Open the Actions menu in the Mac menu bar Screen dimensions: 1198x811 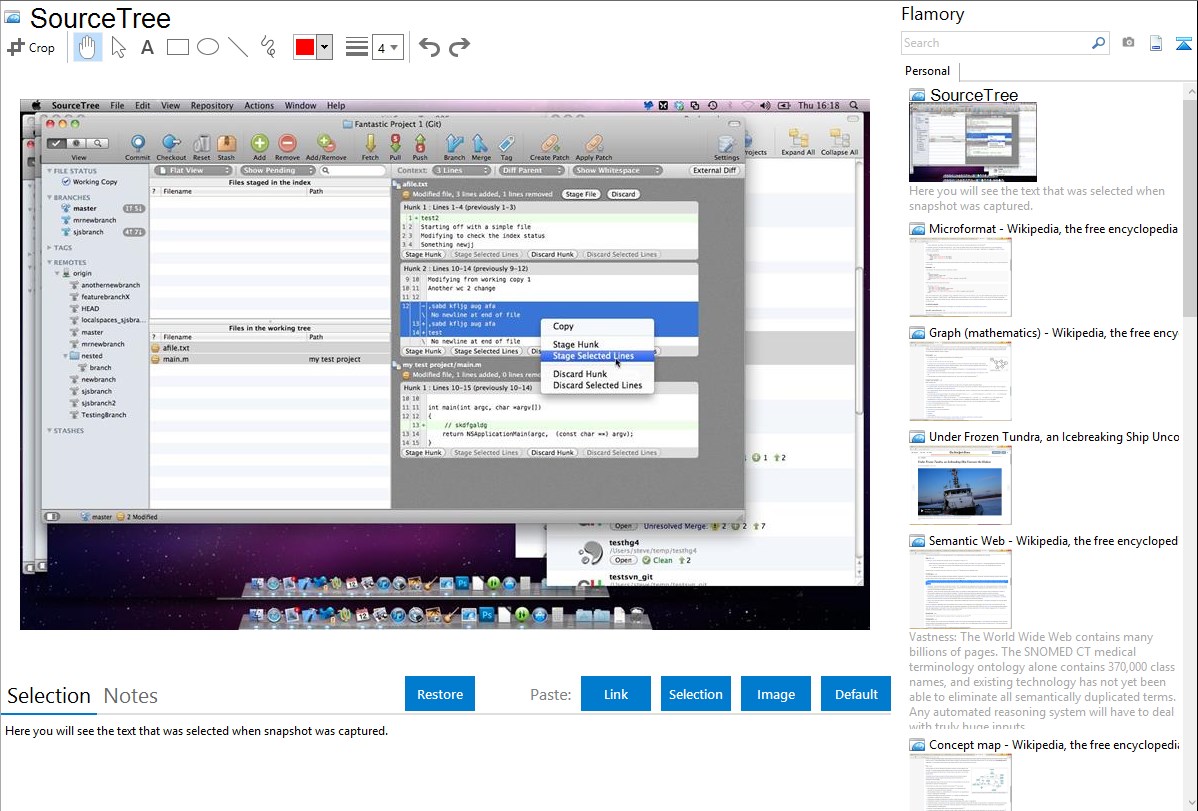[x=259, y=105]
